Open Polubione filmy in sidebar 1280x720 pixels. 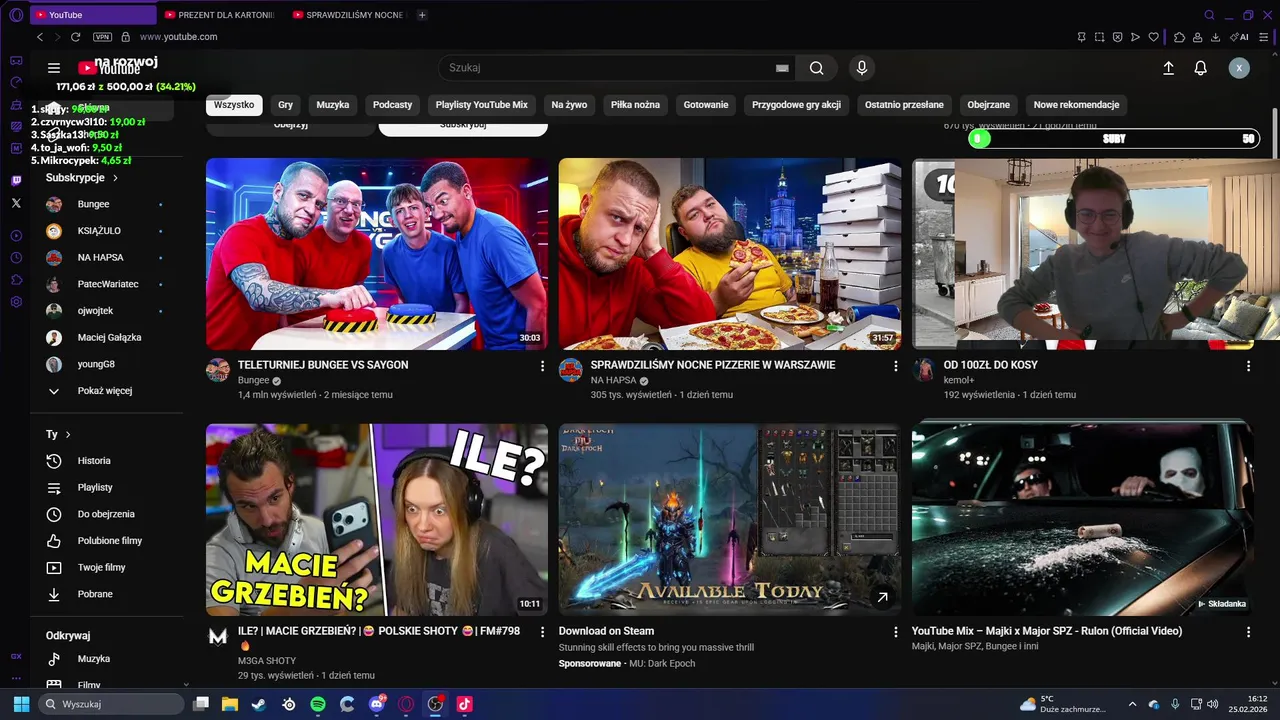pyautogui.click(x=106, y=541)
